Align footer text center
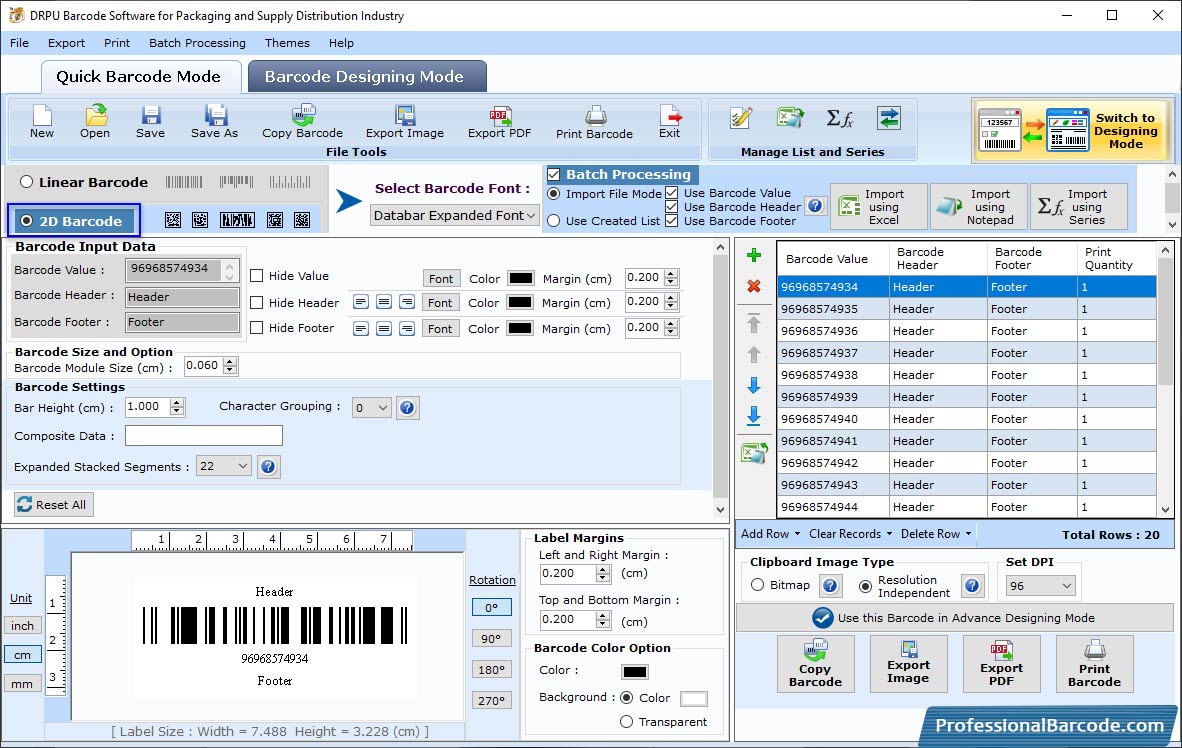 384,329
